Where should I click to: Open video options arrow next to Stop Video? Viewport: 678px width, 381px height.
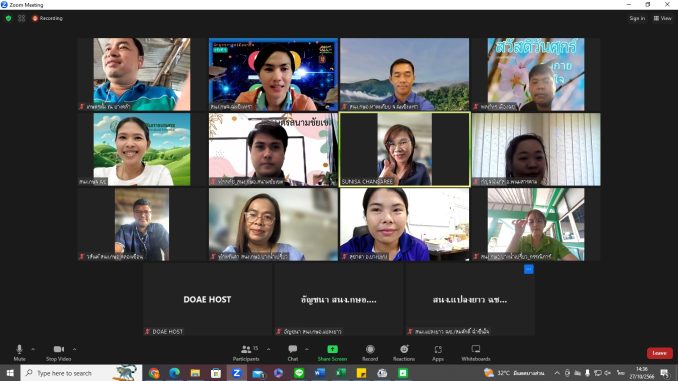coord(74,349)
